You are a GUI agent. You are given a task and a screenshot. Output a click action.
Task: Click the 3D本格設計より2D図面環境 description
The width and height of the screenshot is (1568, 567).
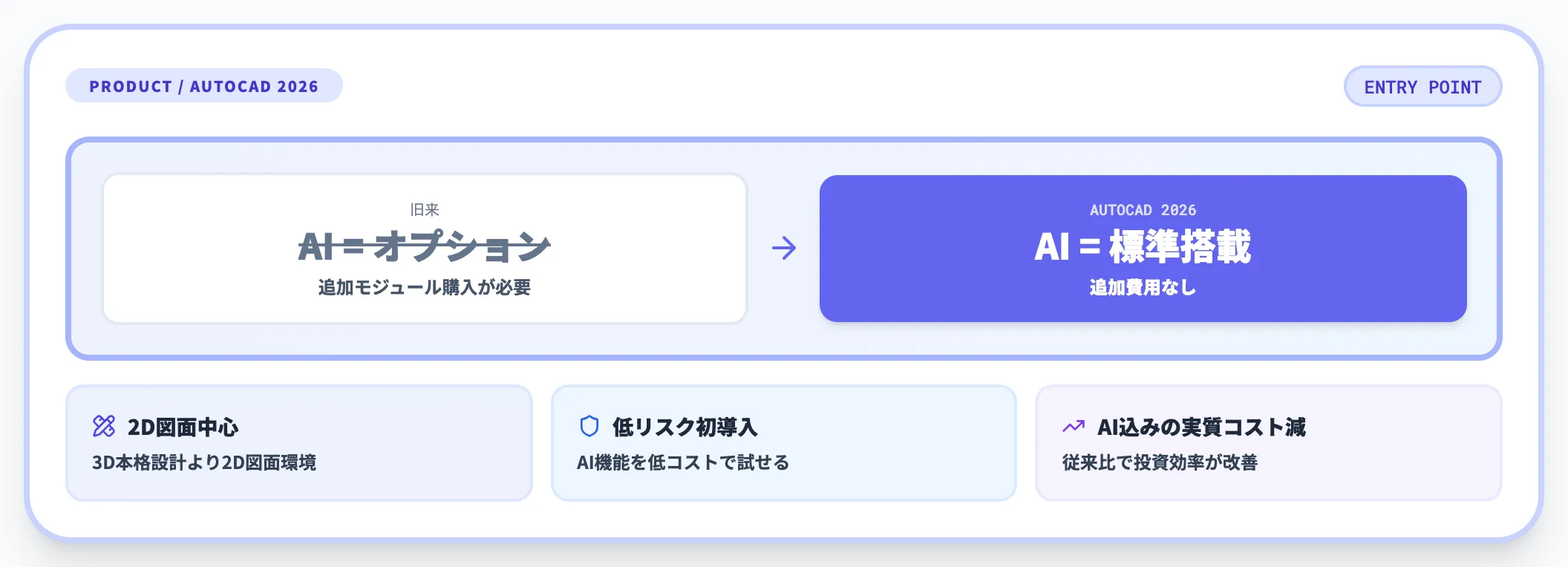pyautogui.click(x=204, y=462)
